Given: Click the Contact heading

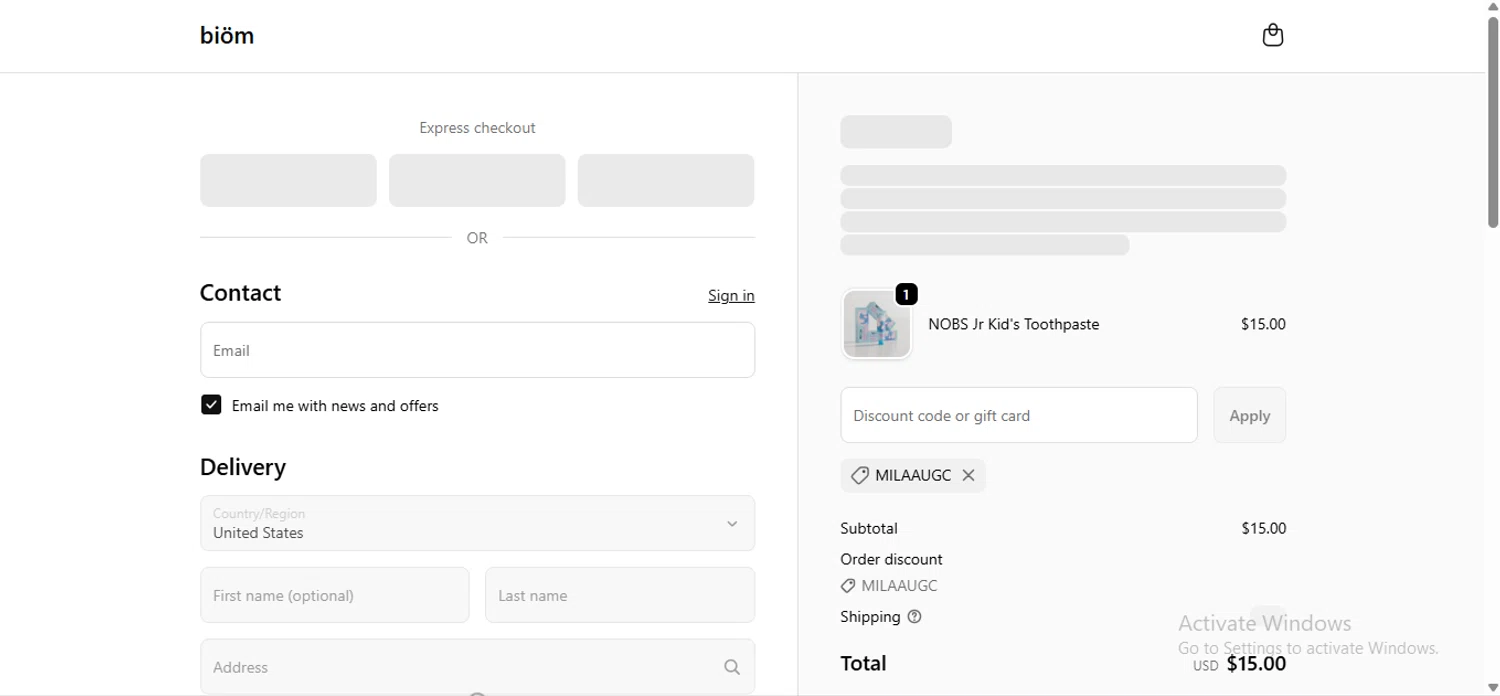Looking at the screenshot, I should click(240, 293).
